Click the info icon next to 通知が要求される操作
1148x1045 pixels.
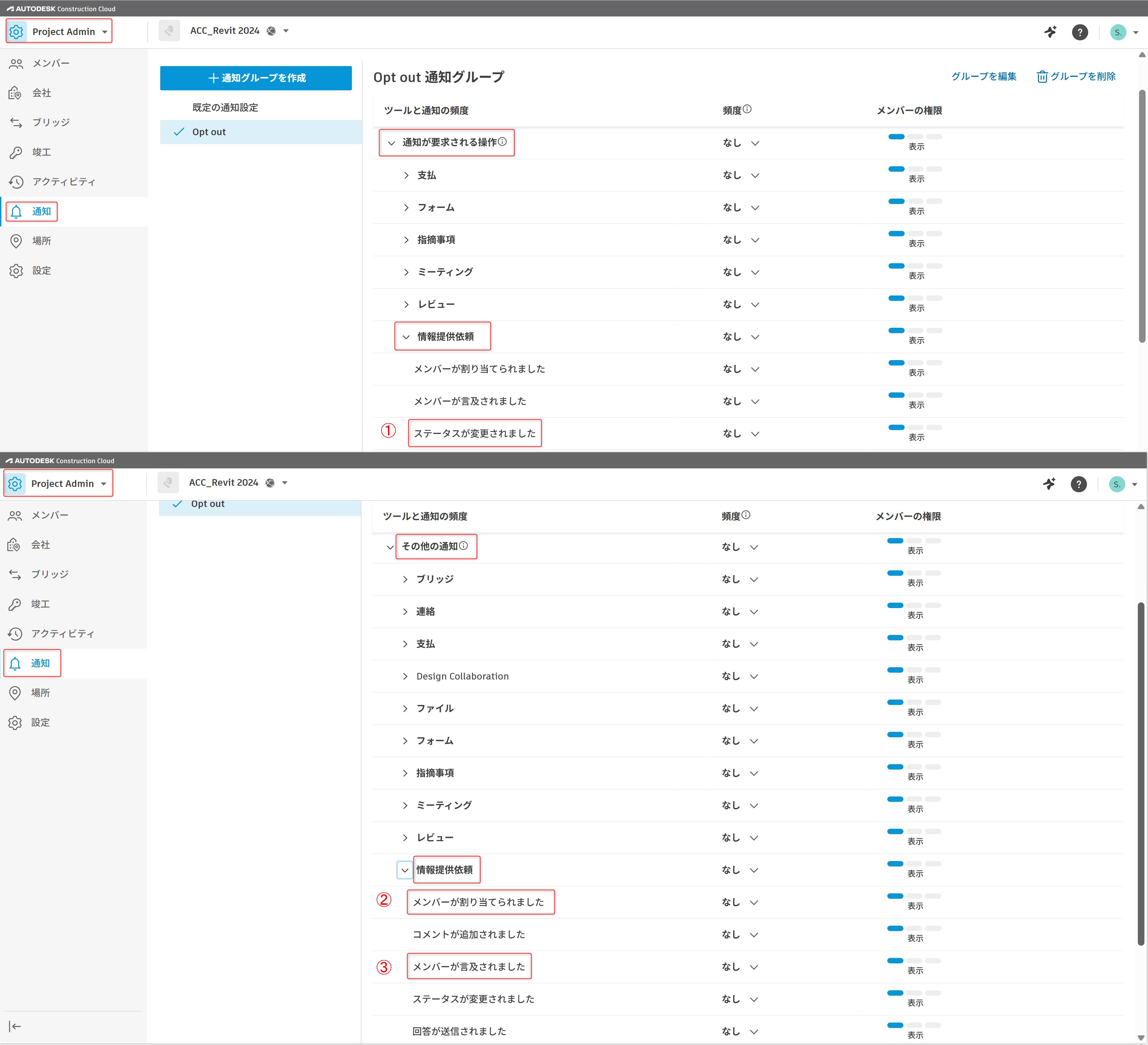[502, 142]
